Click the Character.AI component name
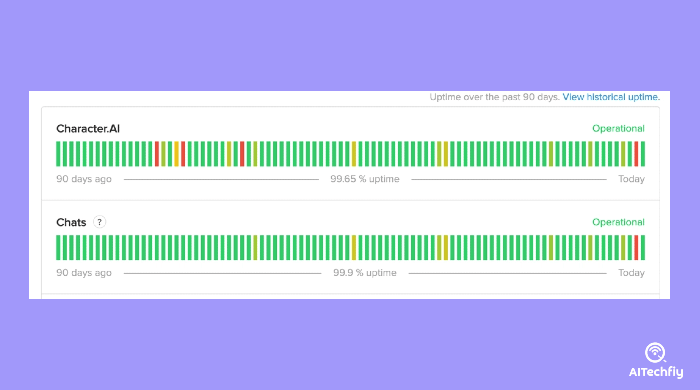 (88, 129)
